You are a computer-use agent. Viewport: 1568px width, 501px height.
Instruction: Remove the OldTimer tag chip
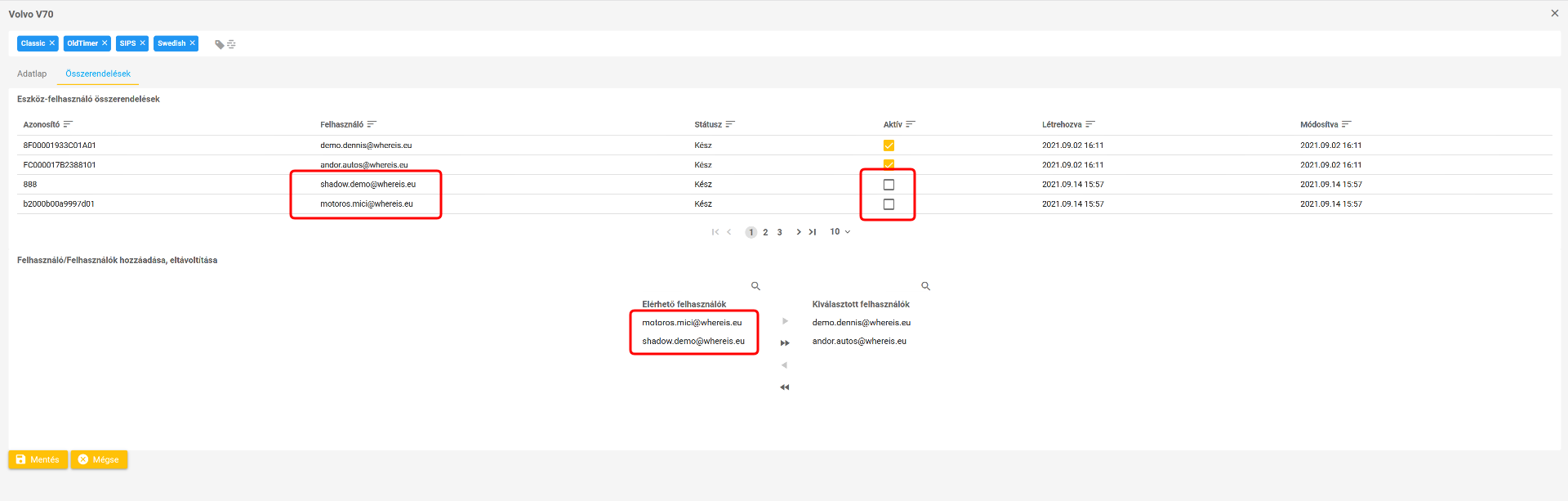105,43
